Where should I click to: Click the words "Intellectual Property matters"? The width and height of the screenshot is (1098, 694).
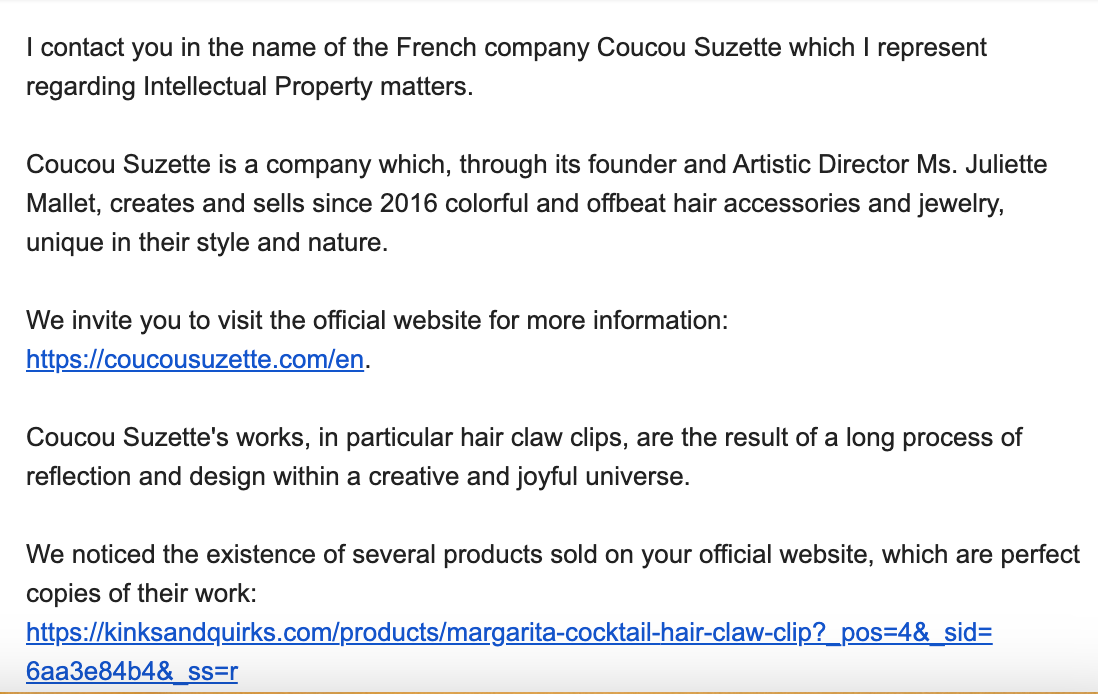[305, 86]
